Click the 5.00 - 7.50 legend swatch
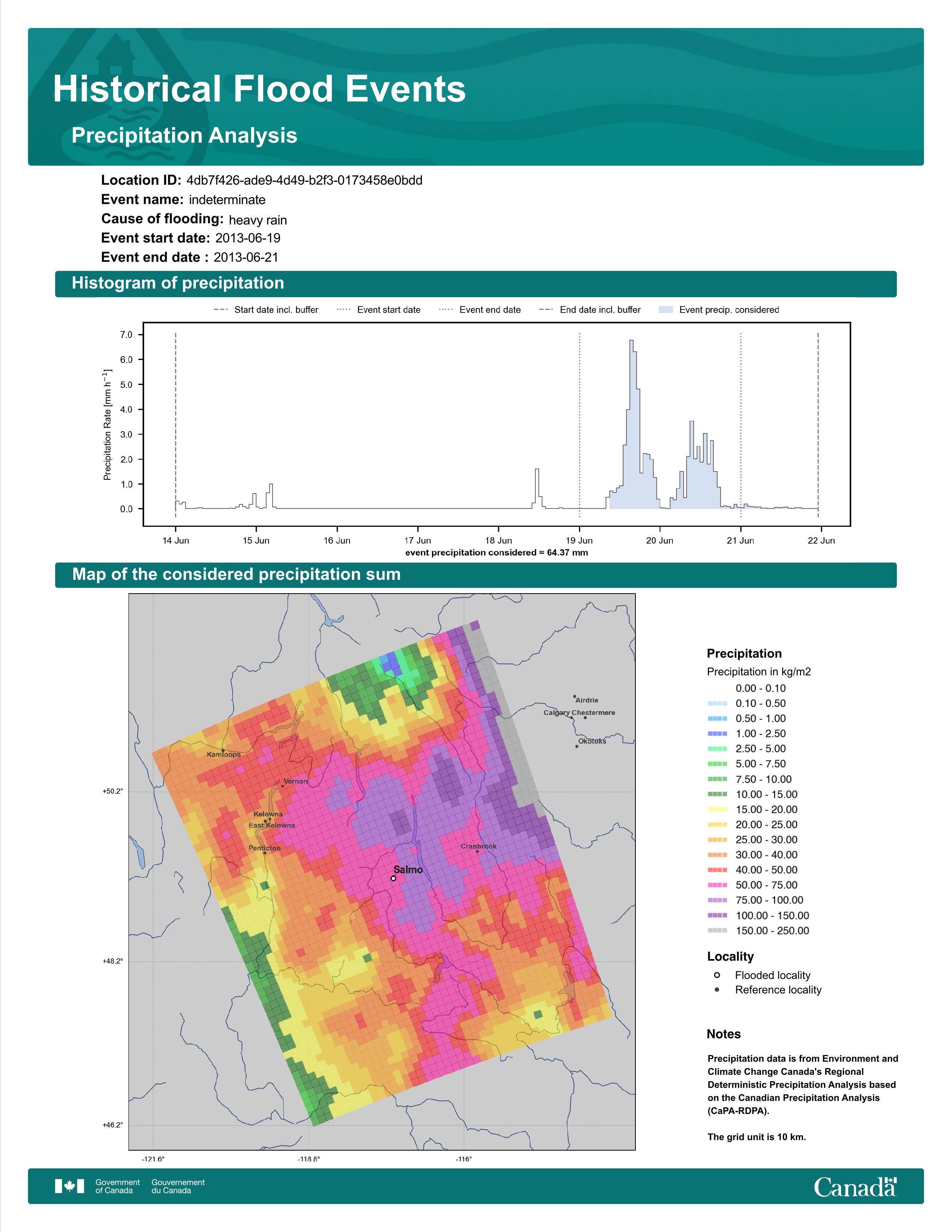This screenshot has height=1232, width=952. tap(718, 764)
